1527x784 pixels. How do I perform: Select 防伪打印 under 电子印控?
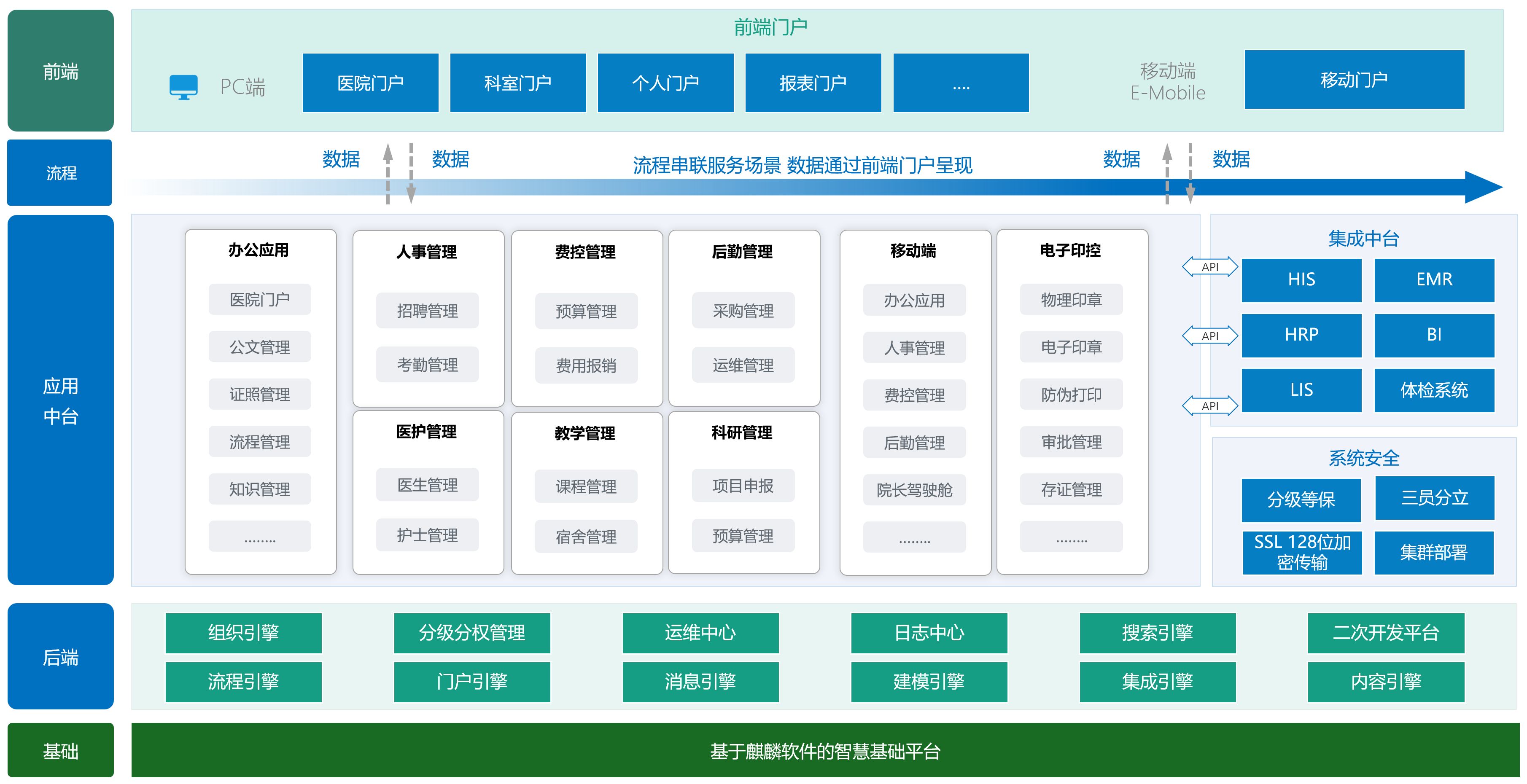coord(1071,395)
